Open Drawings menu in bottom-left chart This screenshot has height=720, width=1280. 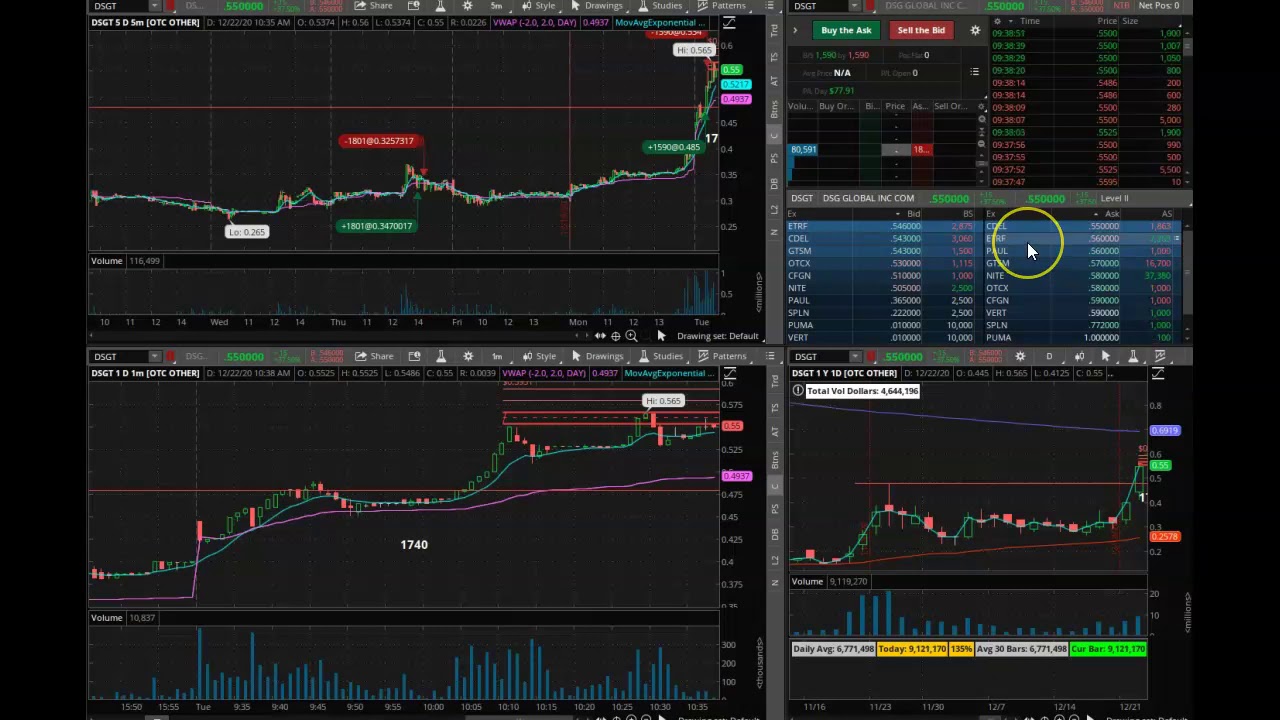click(x=598, y=356)
